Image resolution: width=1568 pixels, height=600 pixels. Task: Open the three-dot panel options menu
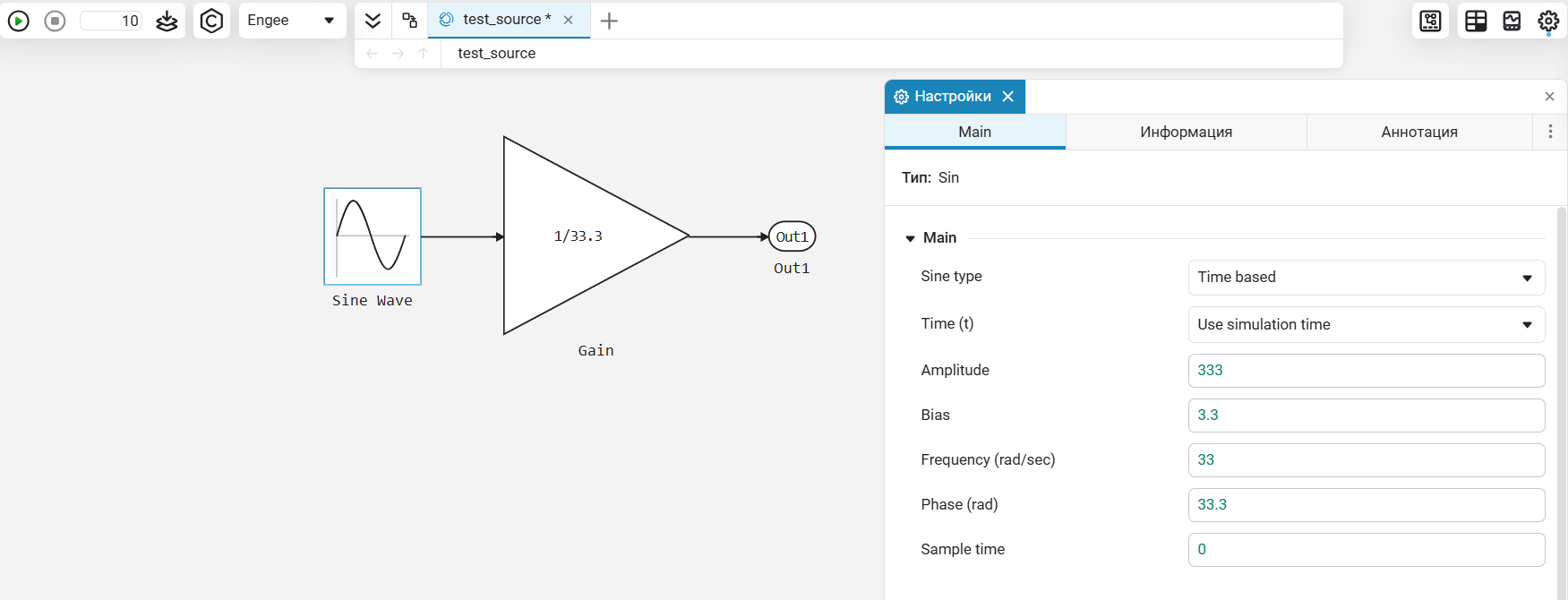[1550, 132]
